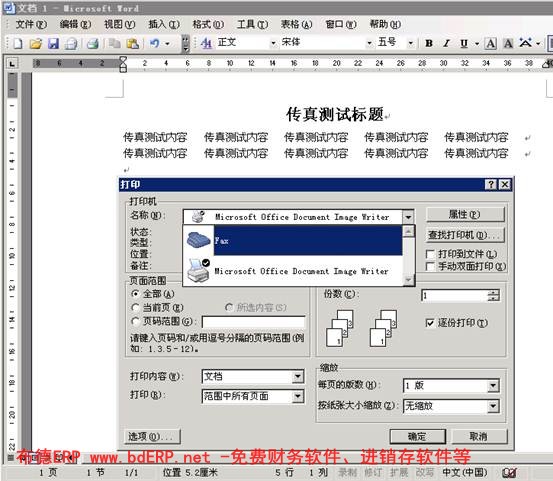Image resolution: width=553 pixels, height=481 pixels.
Task: Click the Paste clipboard icon
Action: tap(133, 43)
